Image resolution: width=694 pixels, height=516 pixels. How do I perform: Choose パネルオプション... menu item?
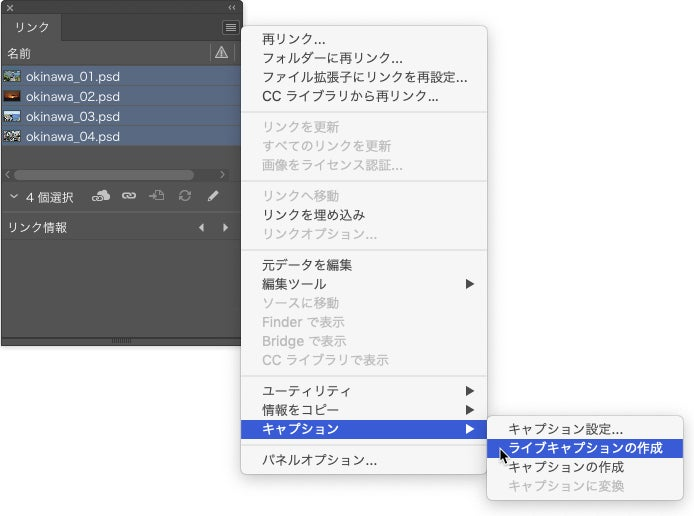click(x=364, y=460)
